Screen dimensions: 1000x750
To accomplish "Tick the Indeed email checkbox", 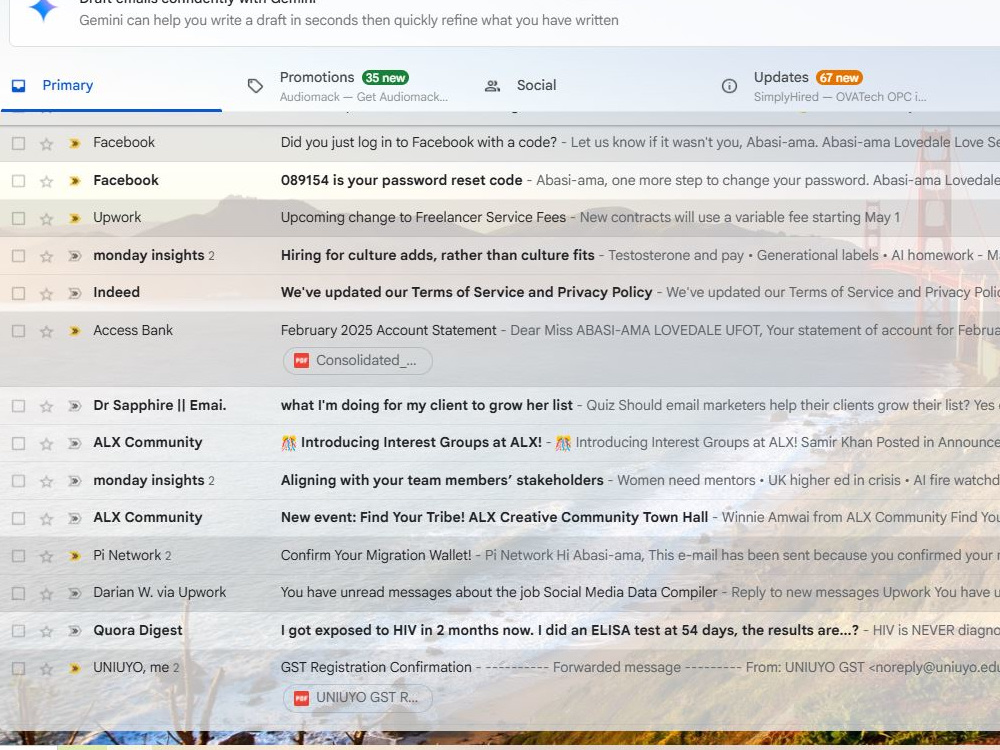I will pyautogui.click(x=18, y=293).
